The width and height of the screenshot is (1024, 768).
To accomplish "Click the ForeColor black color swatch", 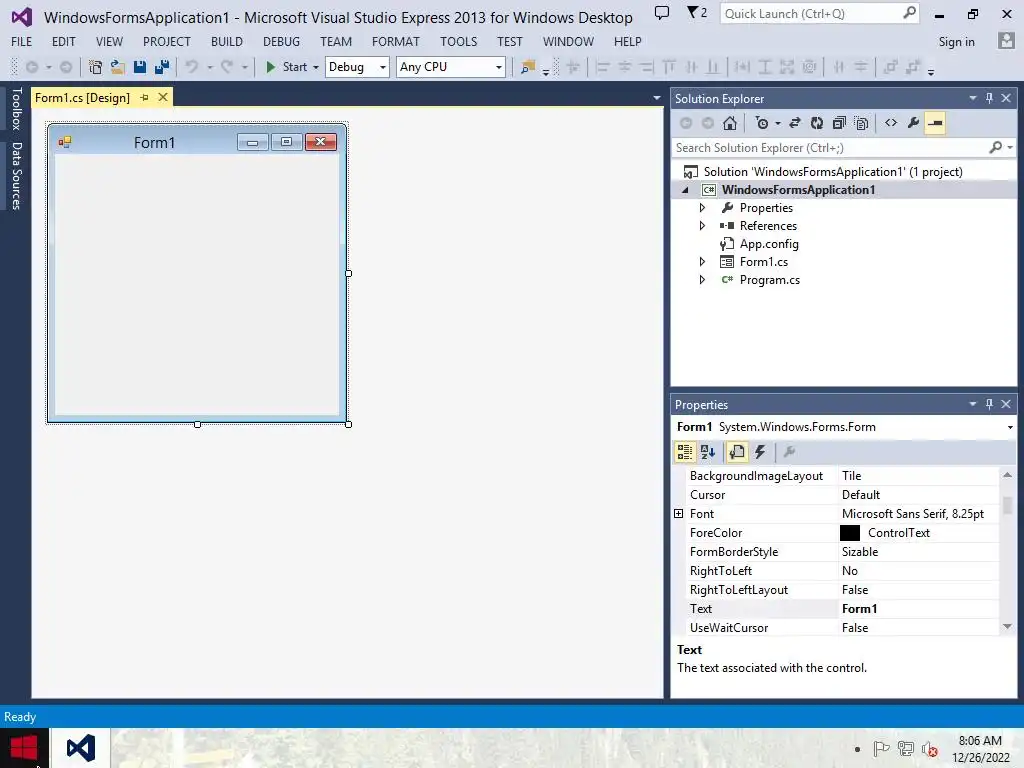I will 850,533.
